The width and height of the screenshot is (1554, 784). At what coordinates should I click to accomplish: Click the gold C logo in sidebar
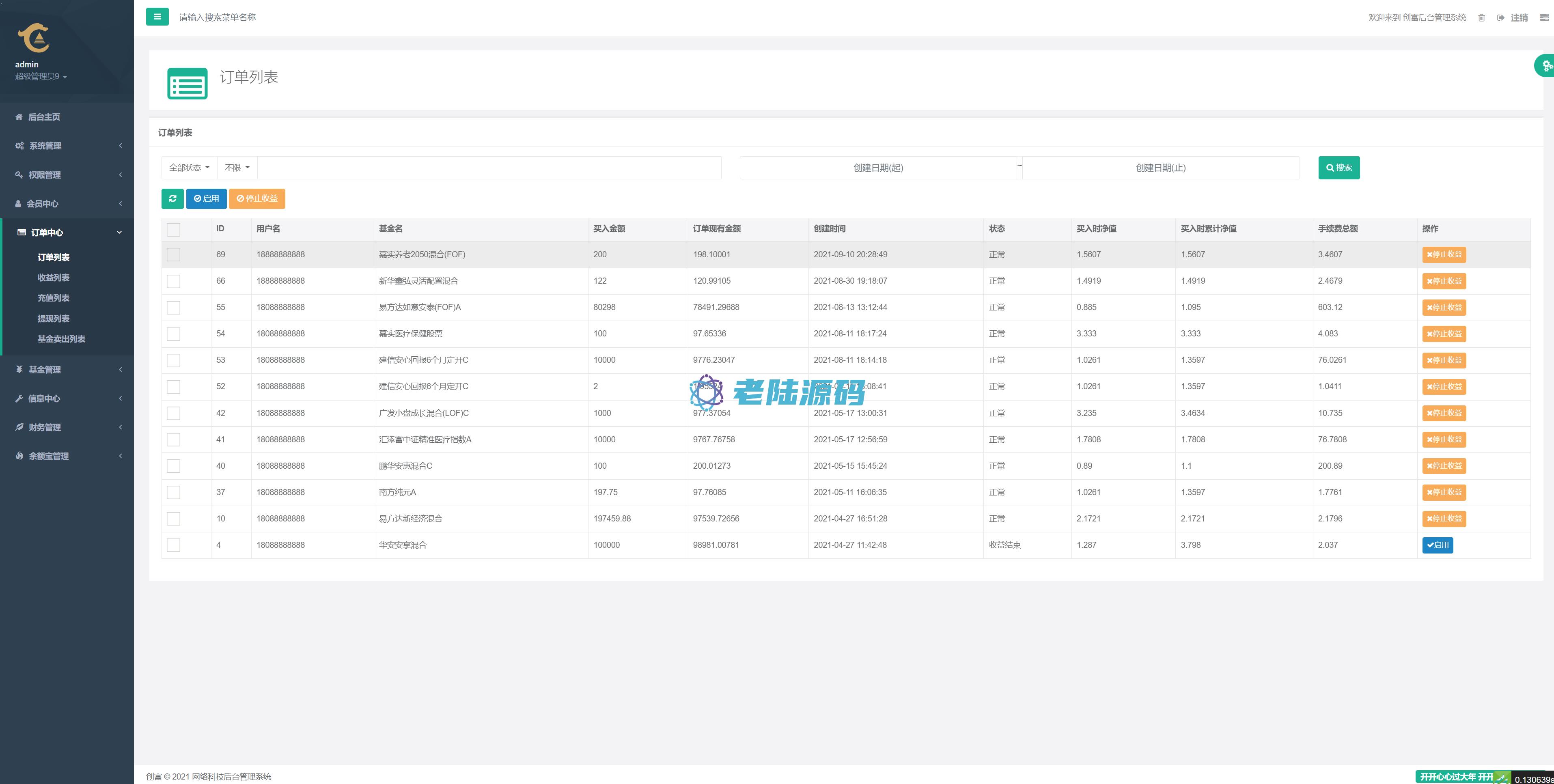tap(33, 38)
